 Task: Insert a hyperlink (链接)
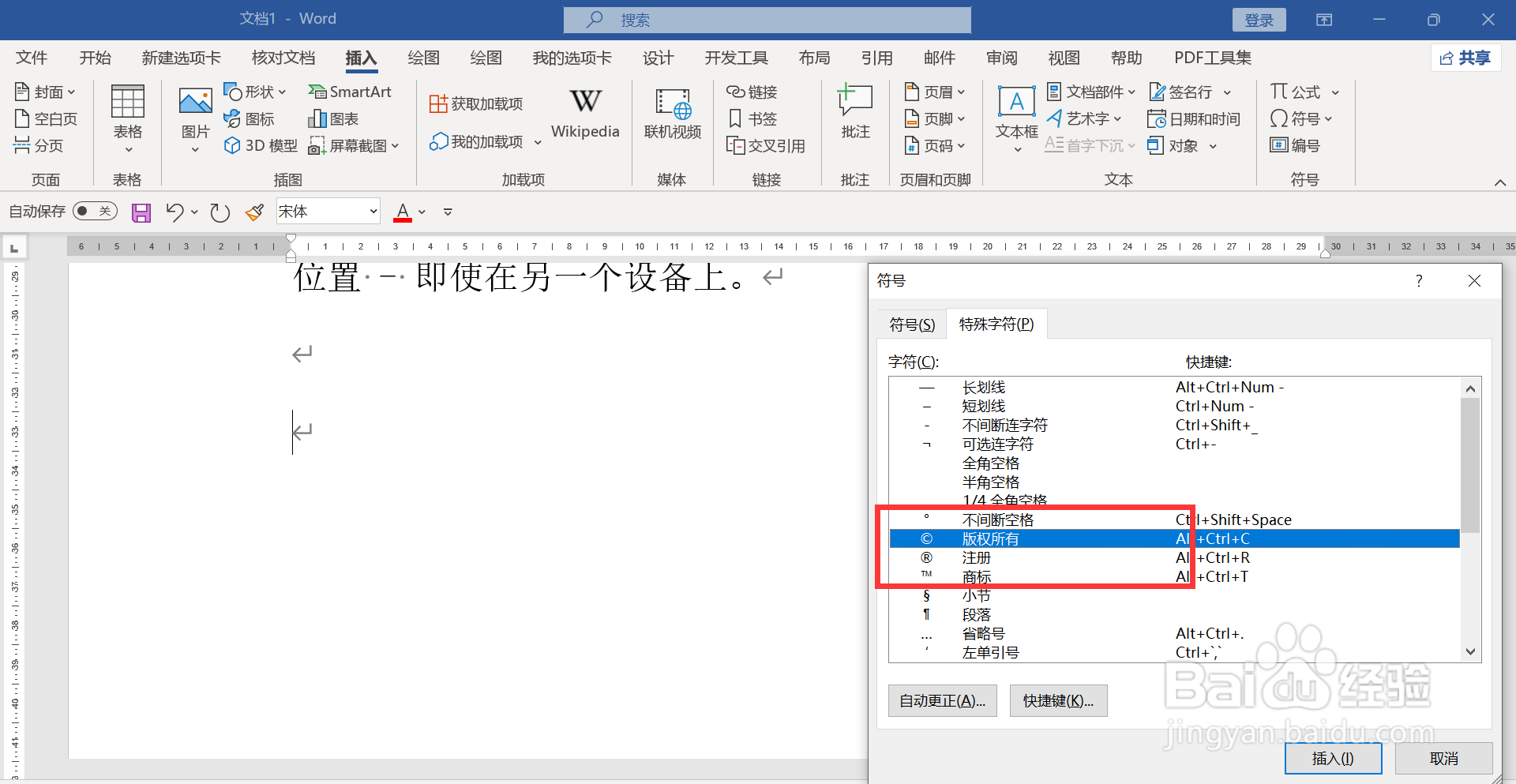point(752,92)
